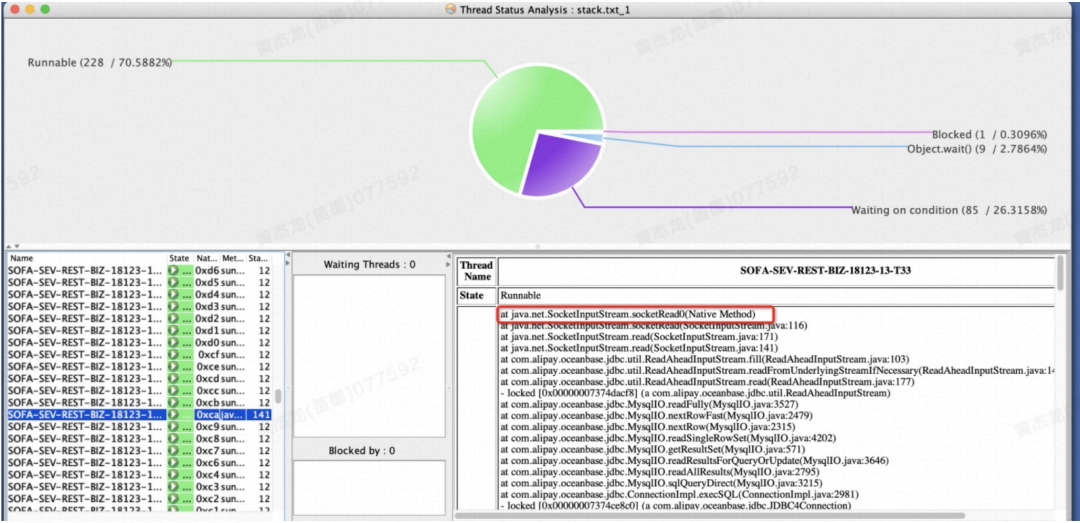Click the runnable state icon for thread 0xd6
The image size is (1080, 523).
(174, 270)
